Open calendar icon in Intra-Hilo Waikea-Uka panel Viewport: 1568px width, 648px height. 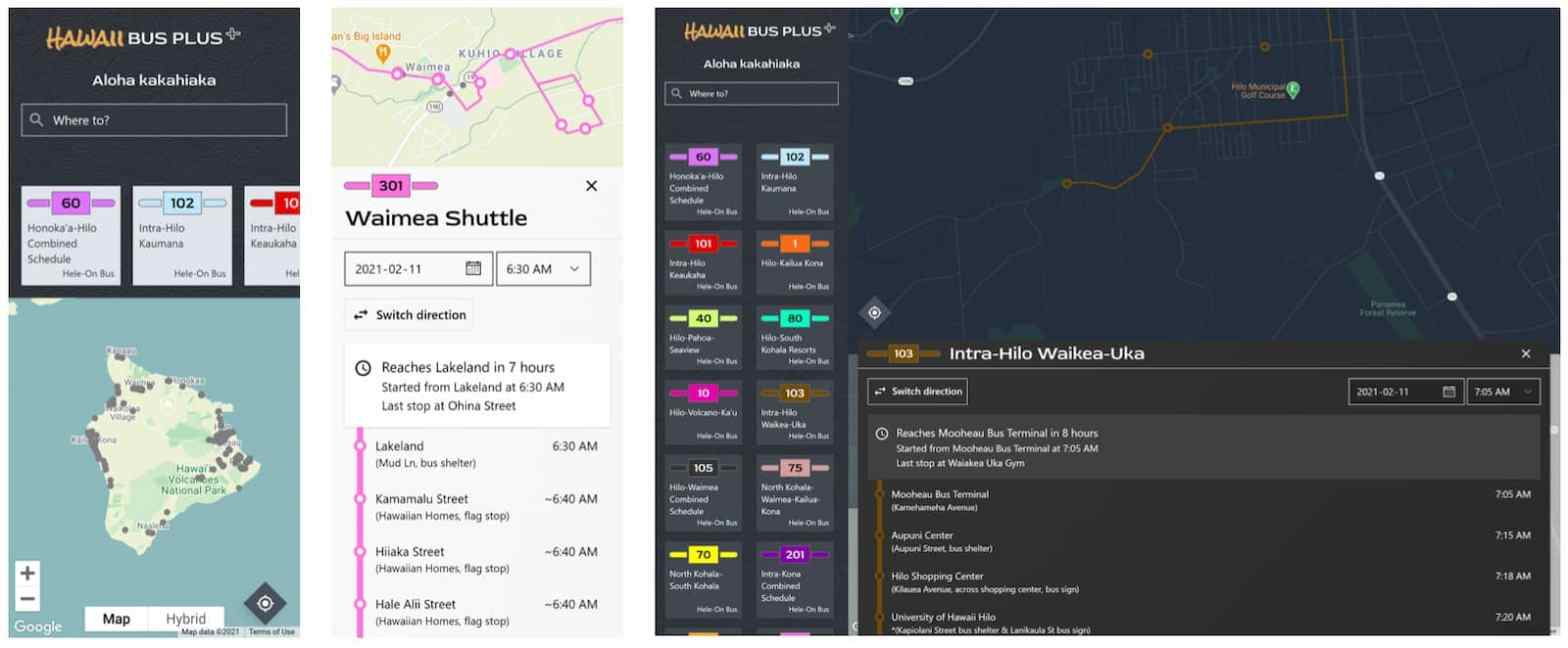coord(1448,392)
